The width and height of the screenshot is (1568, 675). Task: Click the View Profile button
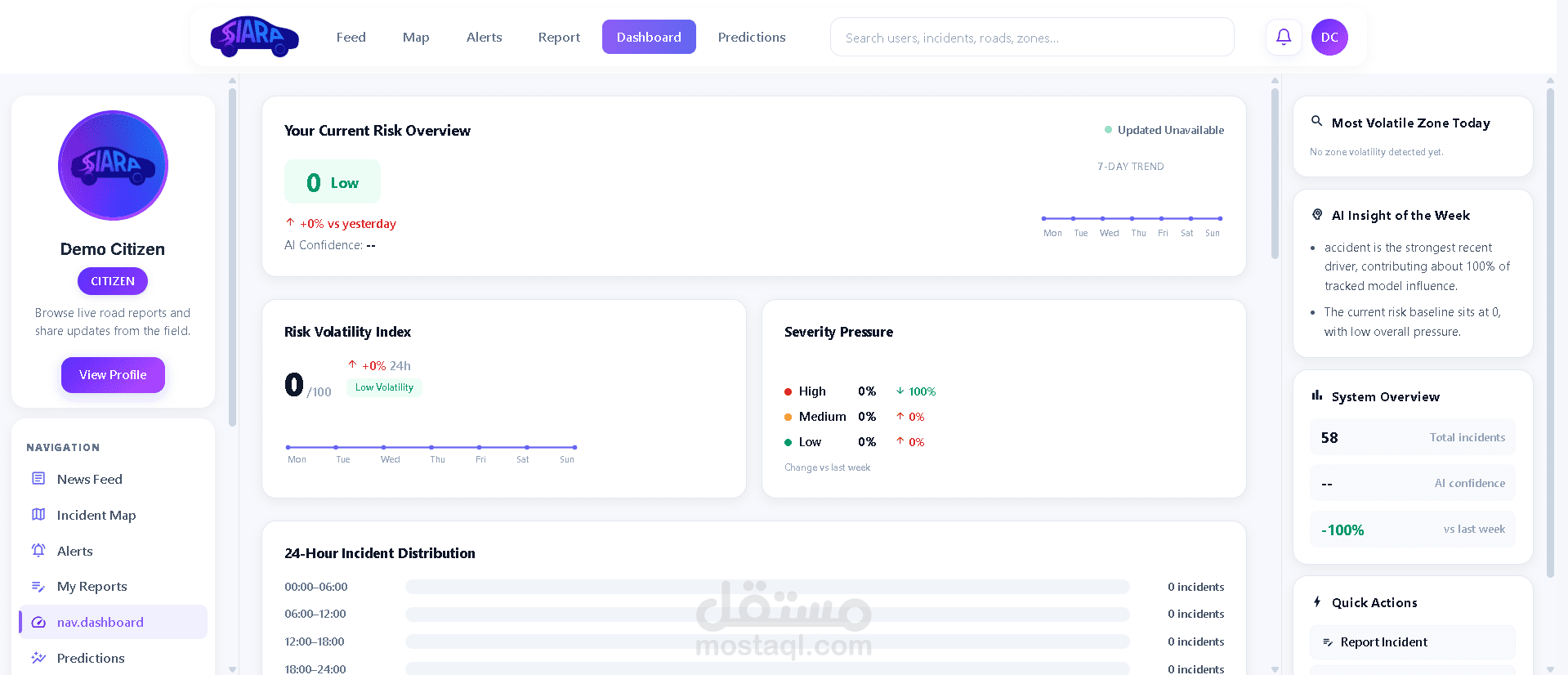(x=113, y=375)
